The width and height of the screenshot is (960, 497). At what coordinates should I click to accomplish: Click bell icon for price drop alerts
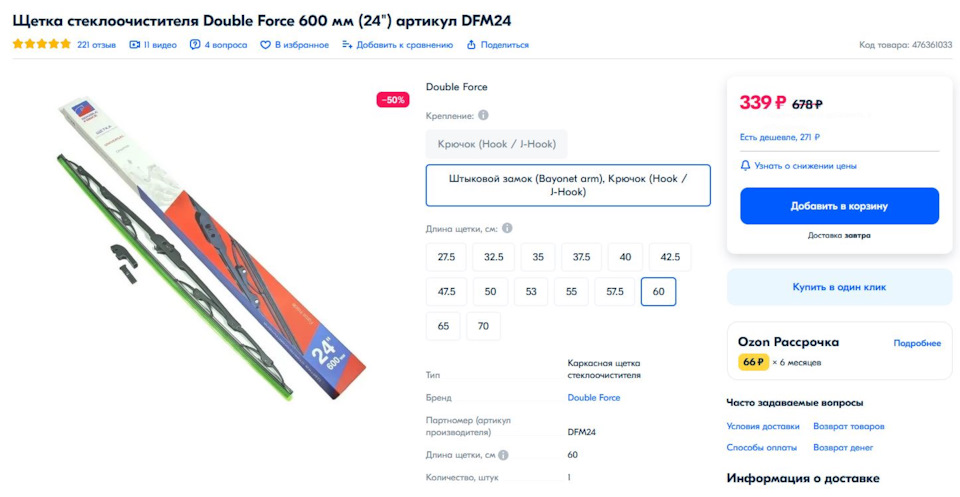click(745, 165)
